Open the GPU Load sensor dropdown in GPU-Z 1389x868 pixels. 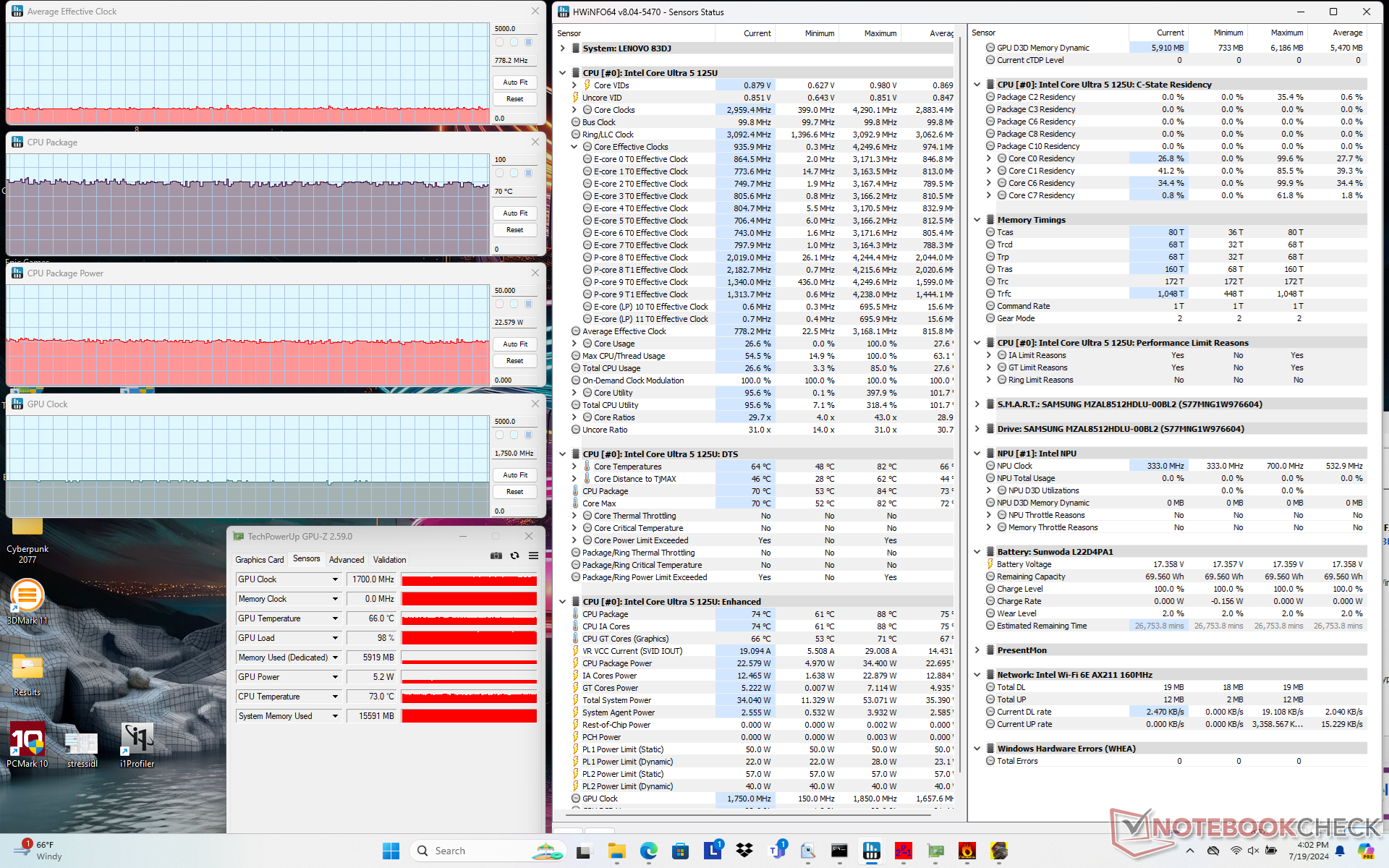335,638
